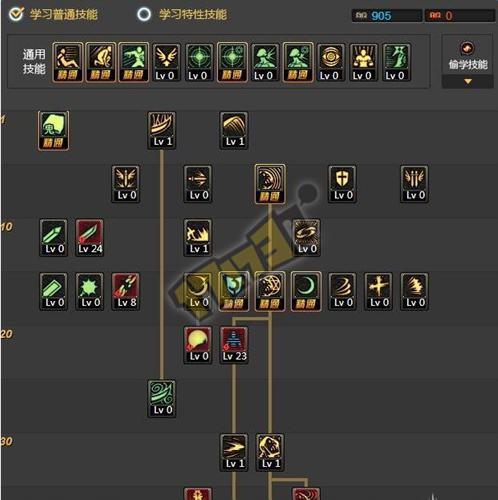Screen dimensions: 498x500
Task: Expand the 偷学技能 dropdown arrow
Action: [x=468, y=81]
